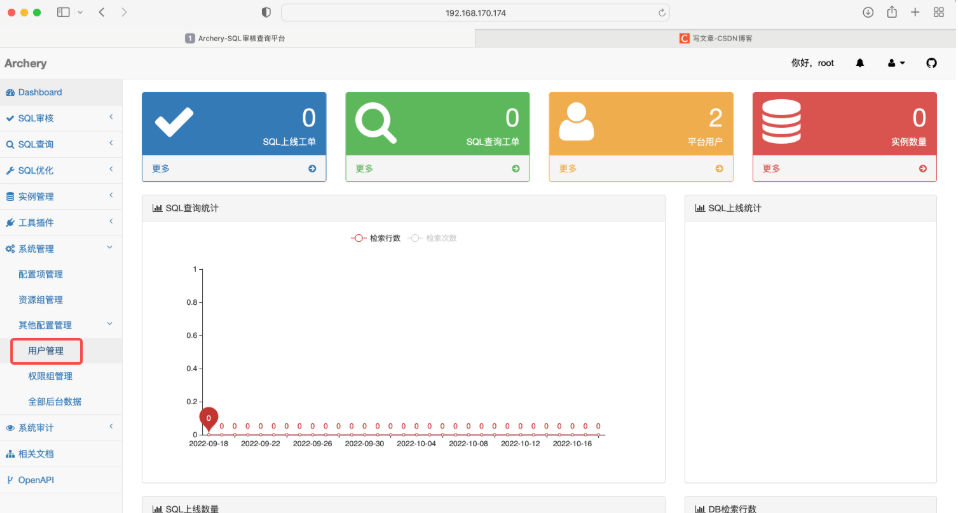Click the number 2 on 平台用户 card

(715, 118)
